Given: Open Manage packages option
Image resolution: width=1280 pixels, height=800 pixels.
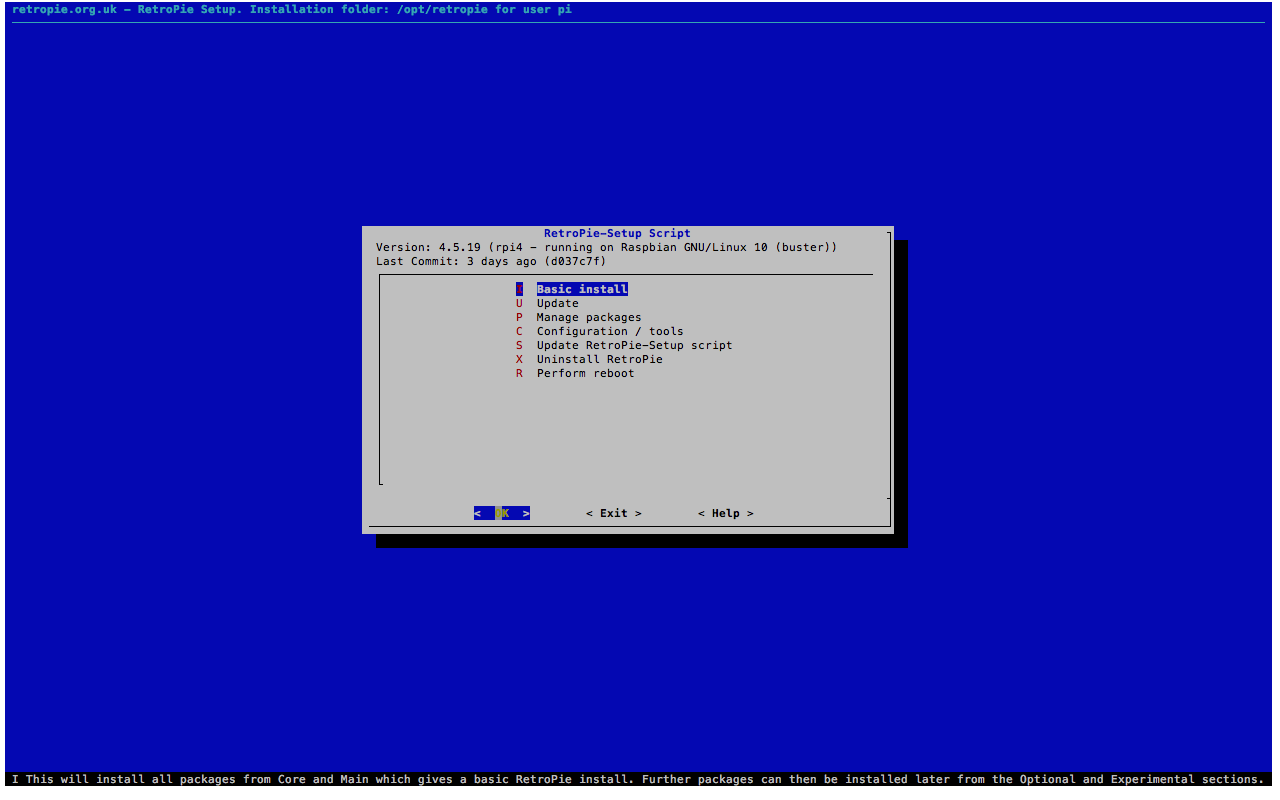Looking at the screenshot, I should click(579, 317).
